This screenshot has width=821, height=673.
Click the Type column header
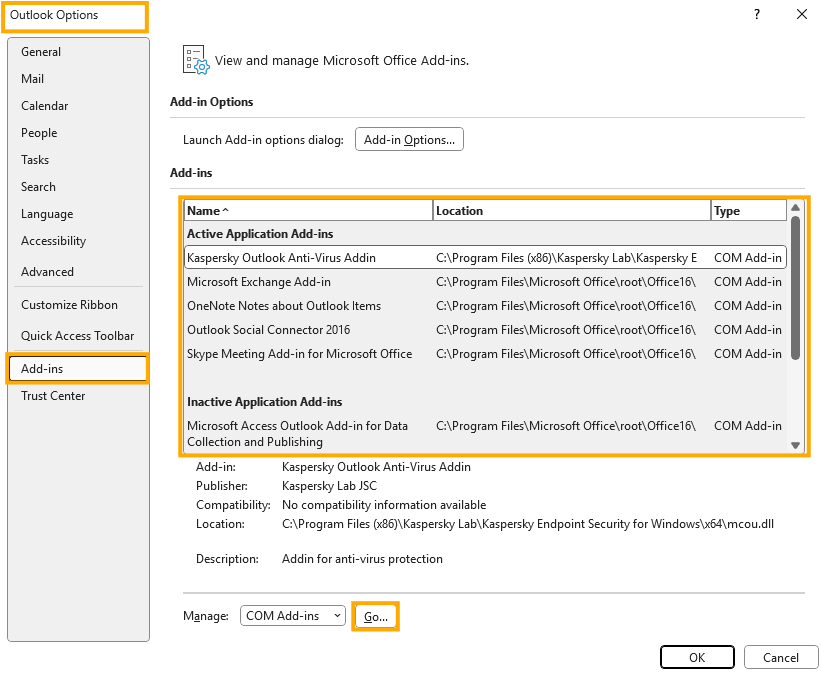pyautogui.click(x=749, y=211)
